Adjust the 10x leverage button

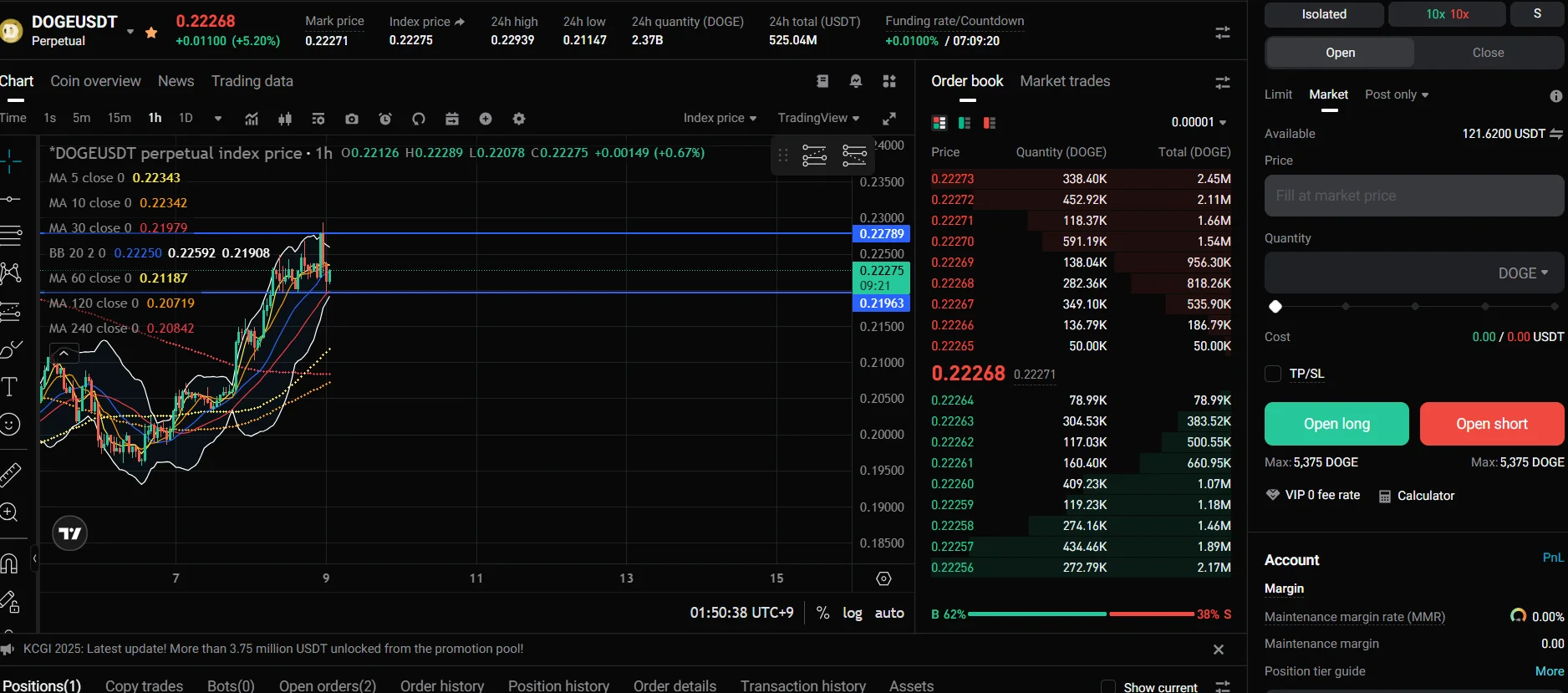tap(1447, 14)
